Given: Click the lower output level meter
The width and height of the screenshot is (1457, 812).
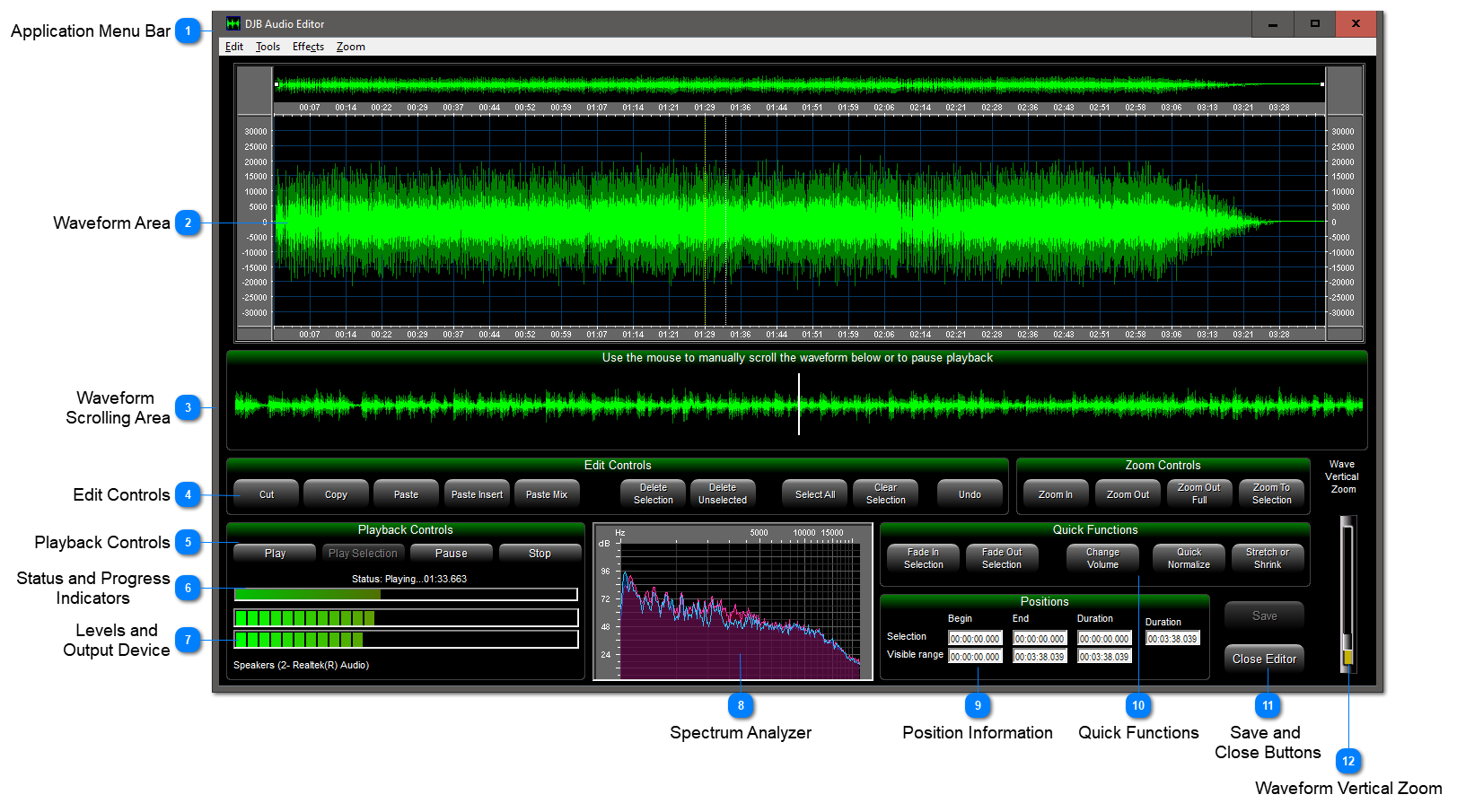Looking at the screenshot, I should point(405,639).
